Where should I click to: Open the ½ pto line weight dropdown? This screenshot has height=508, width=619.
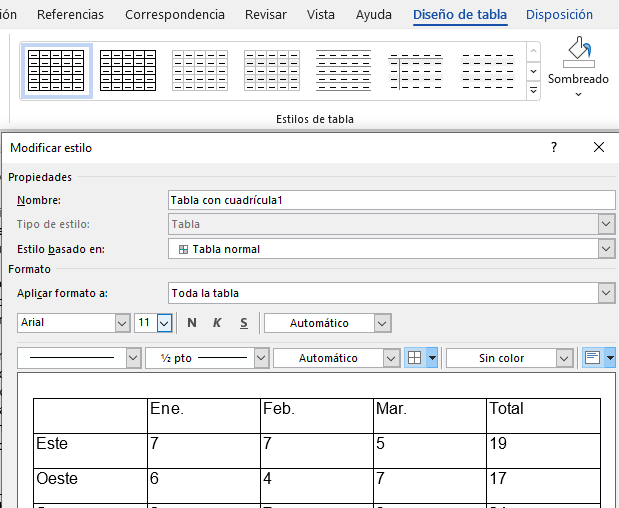click(261, 358)
